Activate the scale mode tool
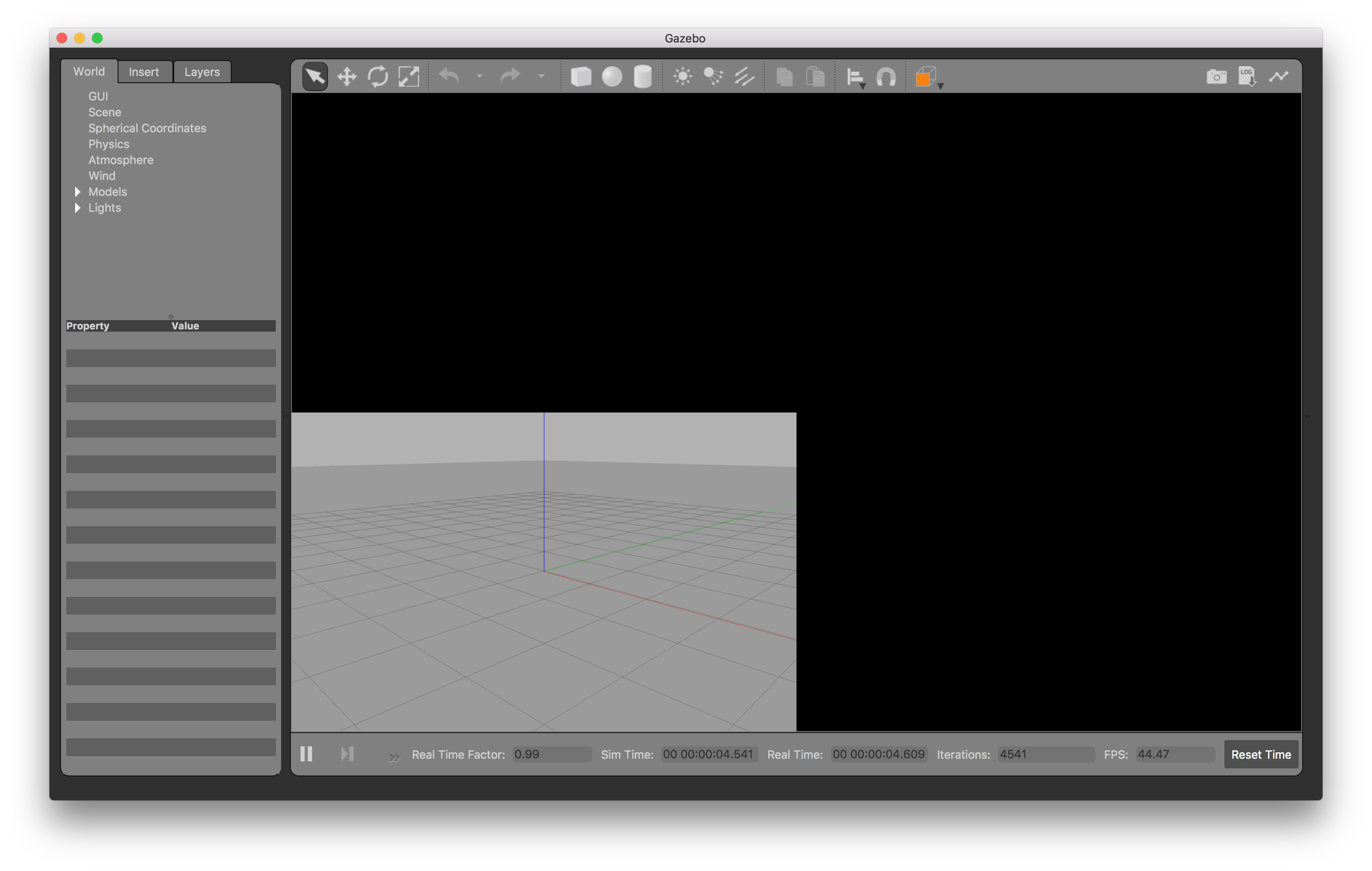 (x=408, y=76)
